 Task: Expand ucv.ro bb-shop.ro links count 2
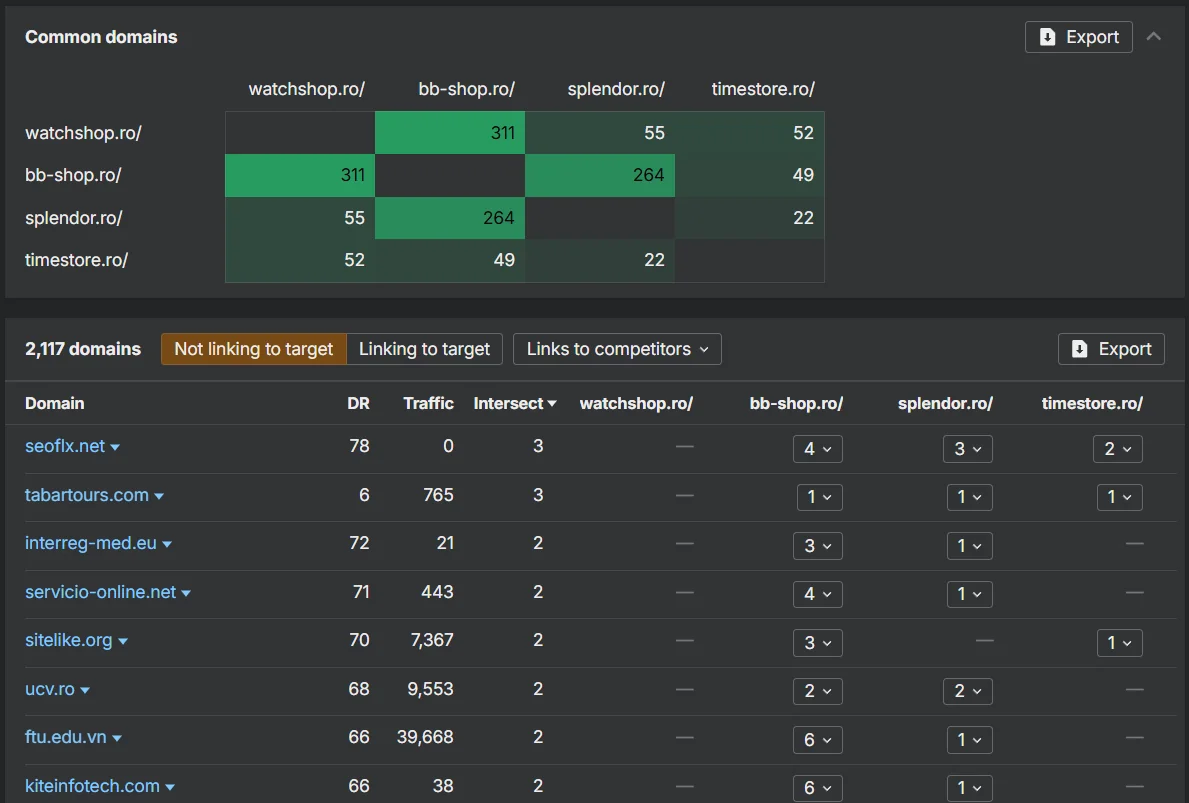pyautogui.click(x=817, y=692)
